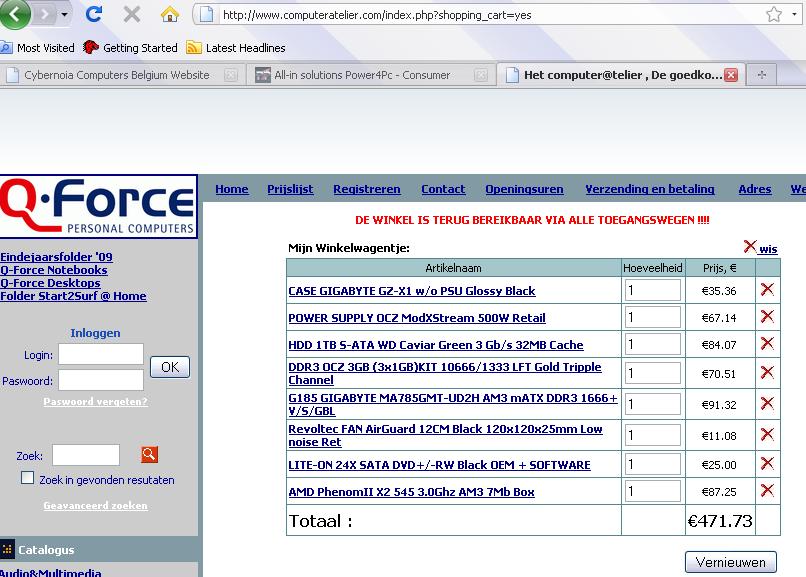Click the Login input field

click(x=101, y=354)
